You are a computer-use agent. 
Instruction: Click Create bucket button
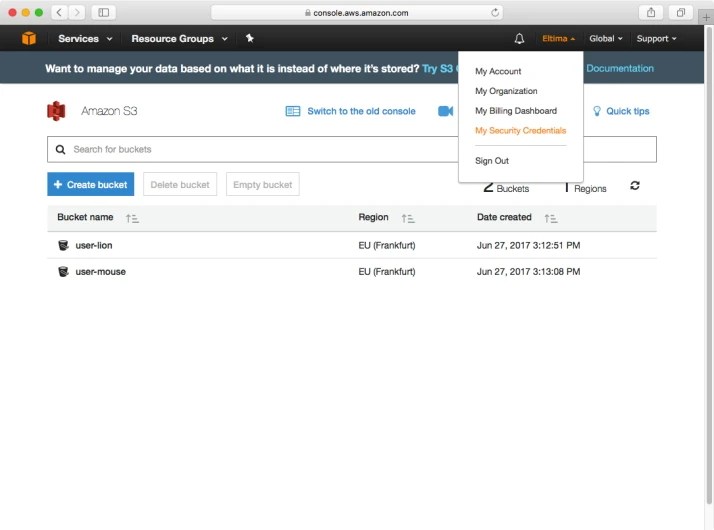click(x=91, y=184)
